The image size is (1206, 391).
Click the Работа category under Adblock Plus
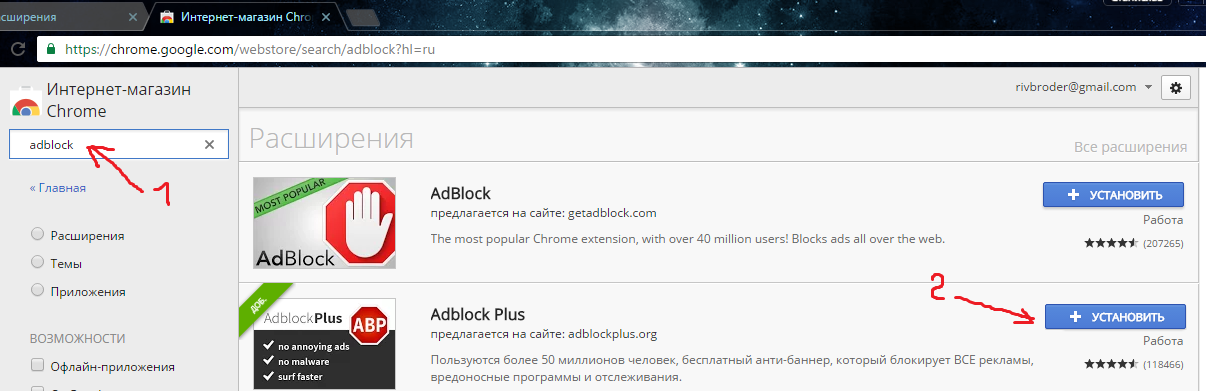[1163, 342]
